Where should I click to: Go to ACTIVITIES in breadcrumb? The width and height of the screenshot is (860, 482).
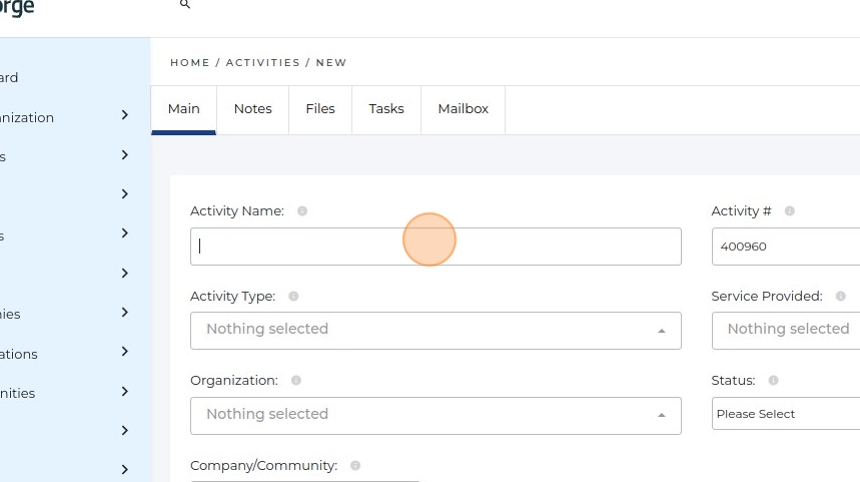pyautogui.click(x=263, y=63)
